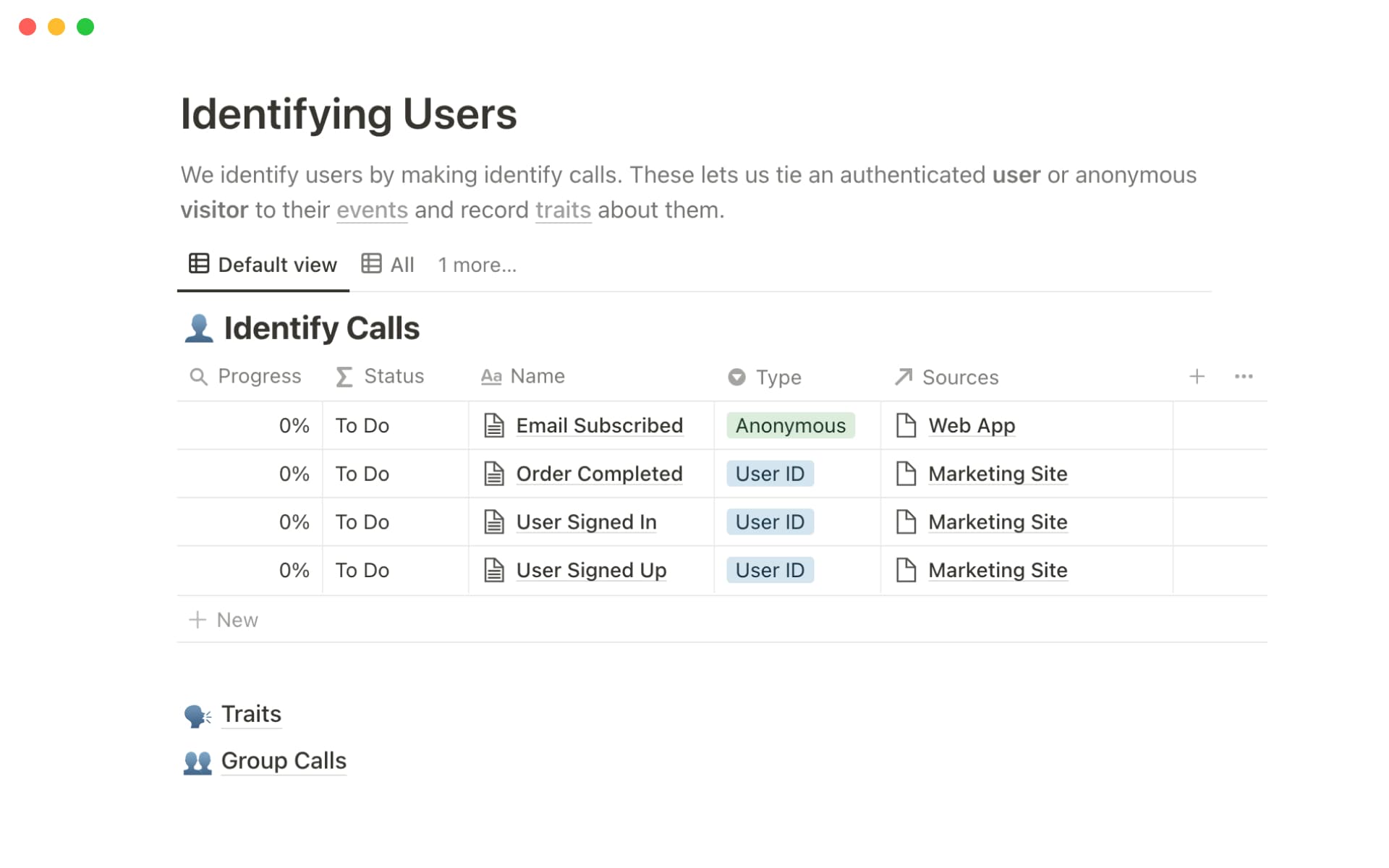Switch to the All view tab
The image size is (1389, 868).
388,265
